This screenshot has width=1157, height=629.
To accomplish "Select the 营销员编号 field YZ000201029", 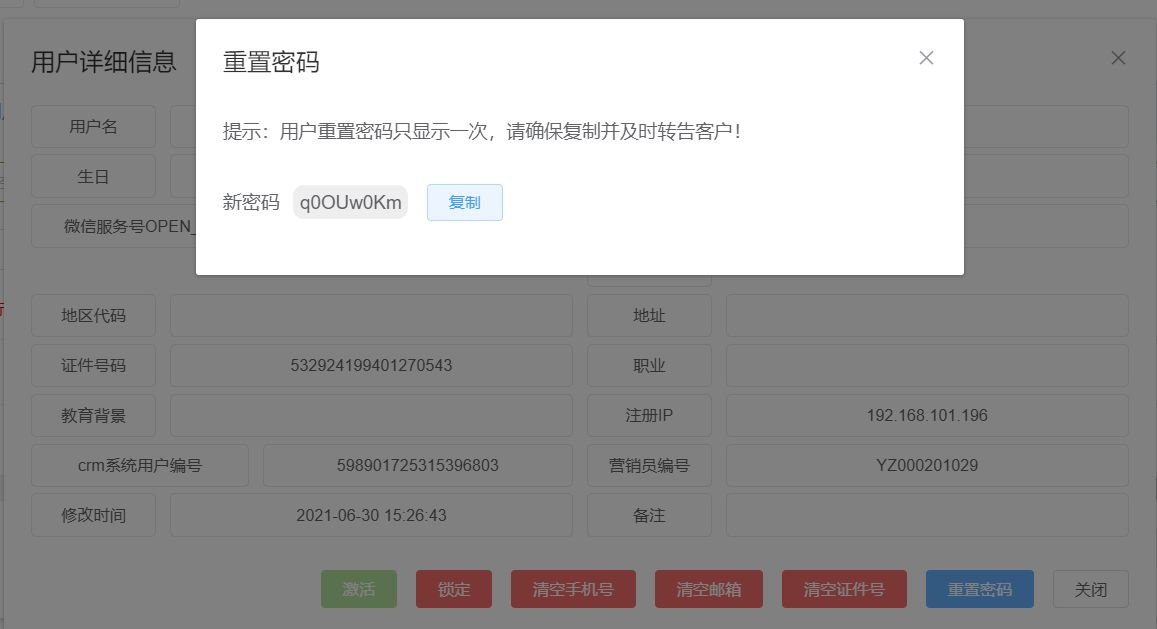I will [x=926, y=465].
